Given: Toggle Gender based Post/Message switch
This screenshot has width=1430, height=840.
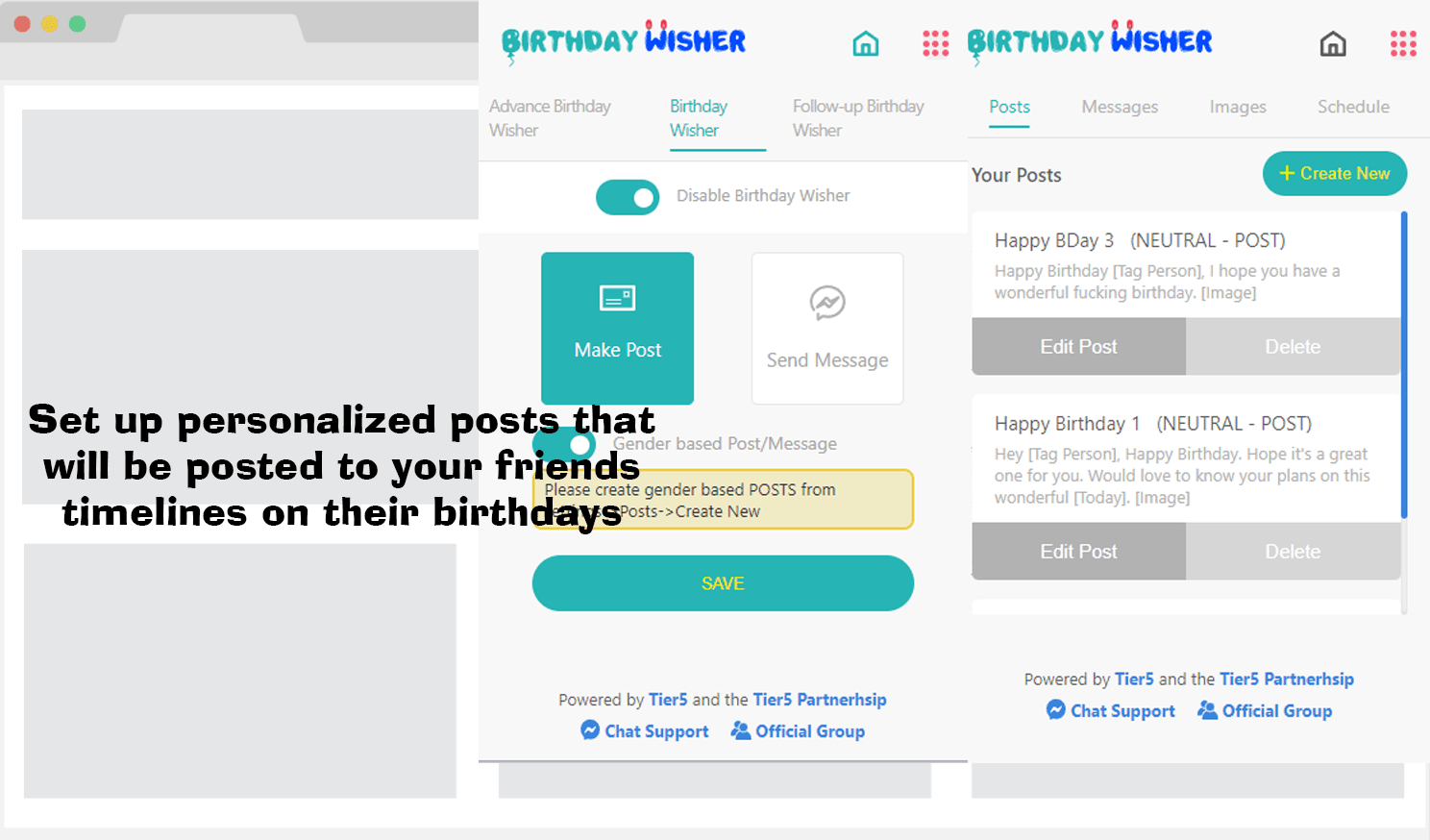Looking at the screenshot, I should pos(567,444).
